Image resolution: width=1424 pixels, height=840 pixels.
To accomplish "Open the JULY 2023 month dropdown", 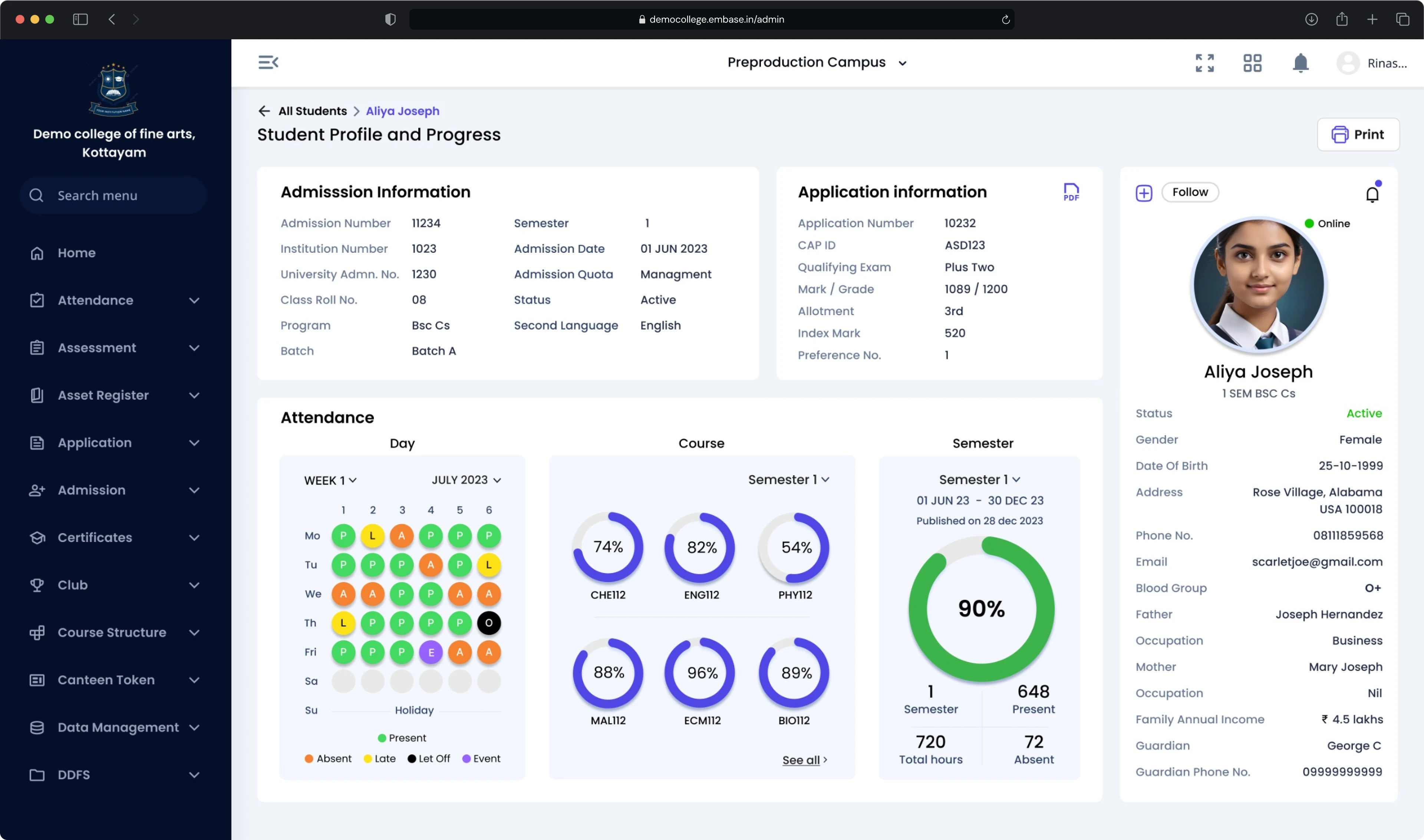I will pos(466,480).
